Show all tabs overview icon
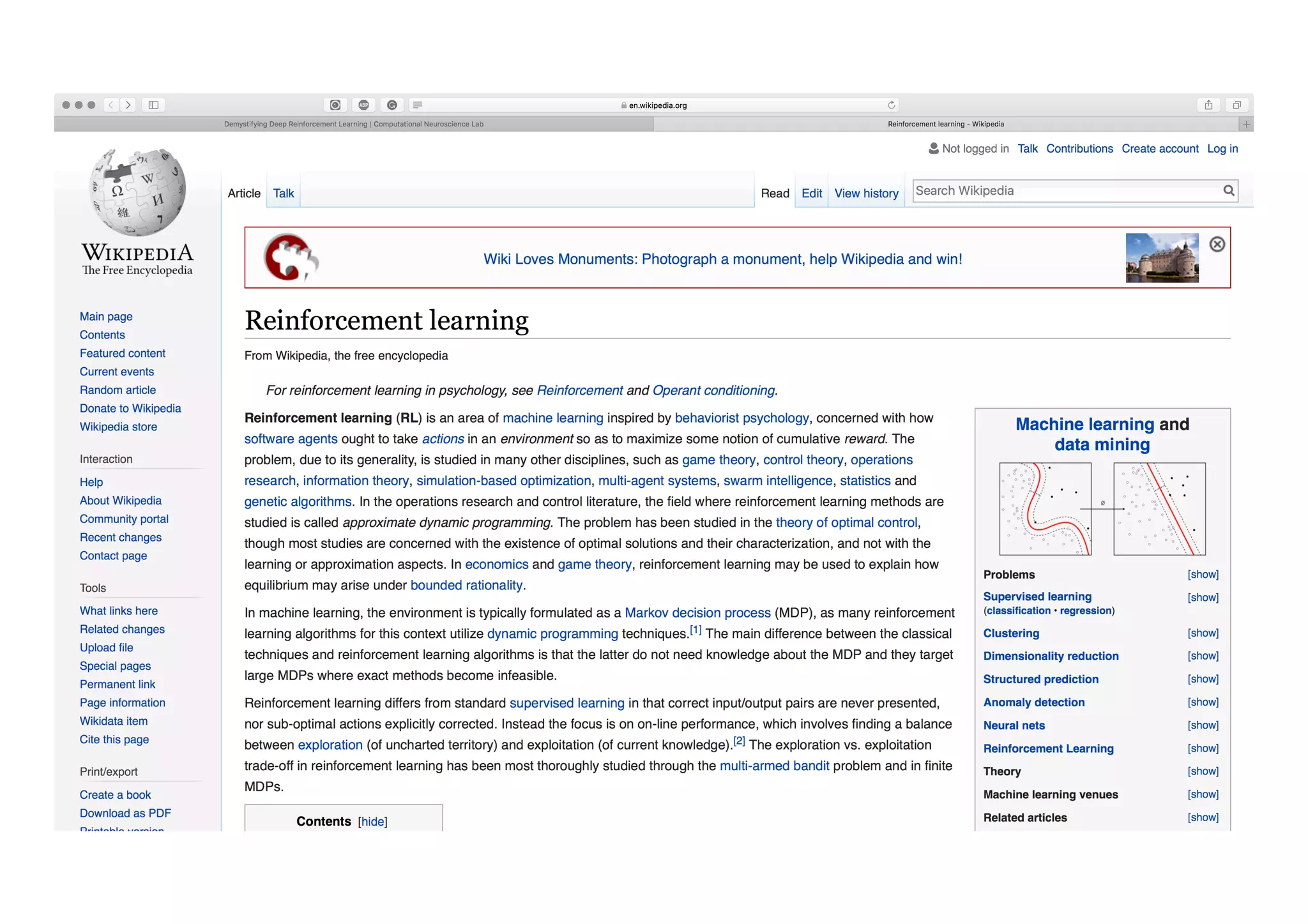The image size is (1308, 924). tap(1236, 105)
